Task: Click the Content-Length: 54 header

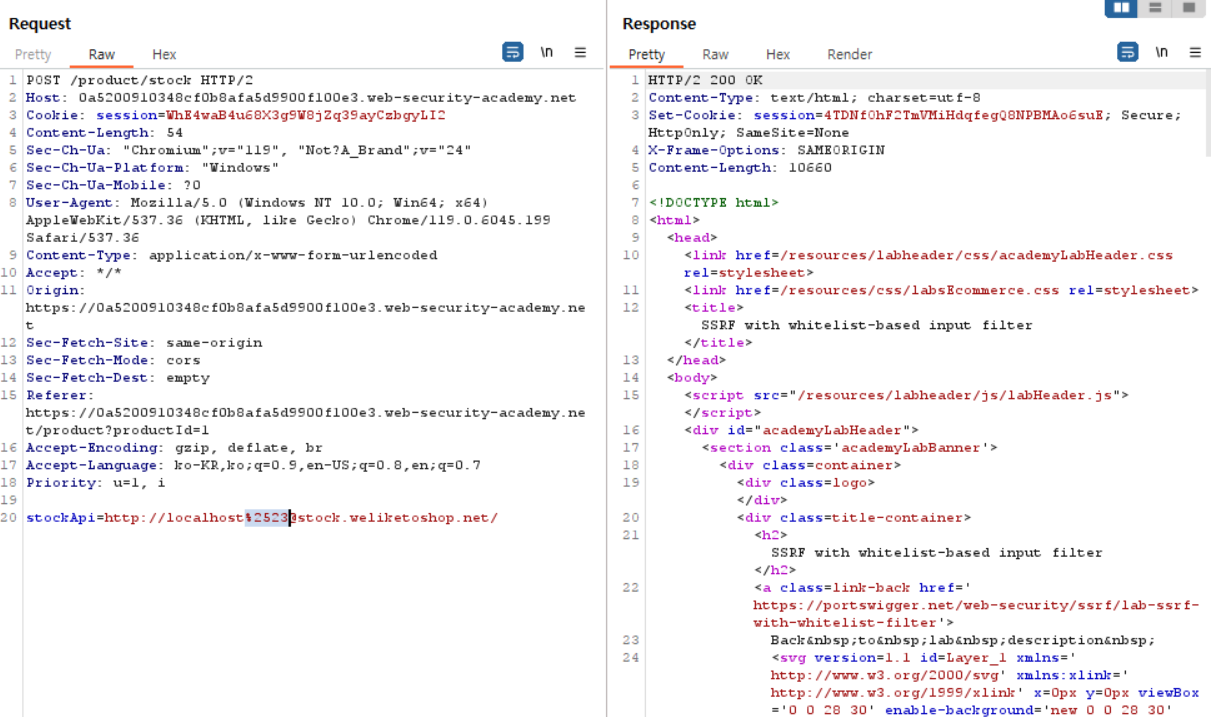Action: (104, 133)
